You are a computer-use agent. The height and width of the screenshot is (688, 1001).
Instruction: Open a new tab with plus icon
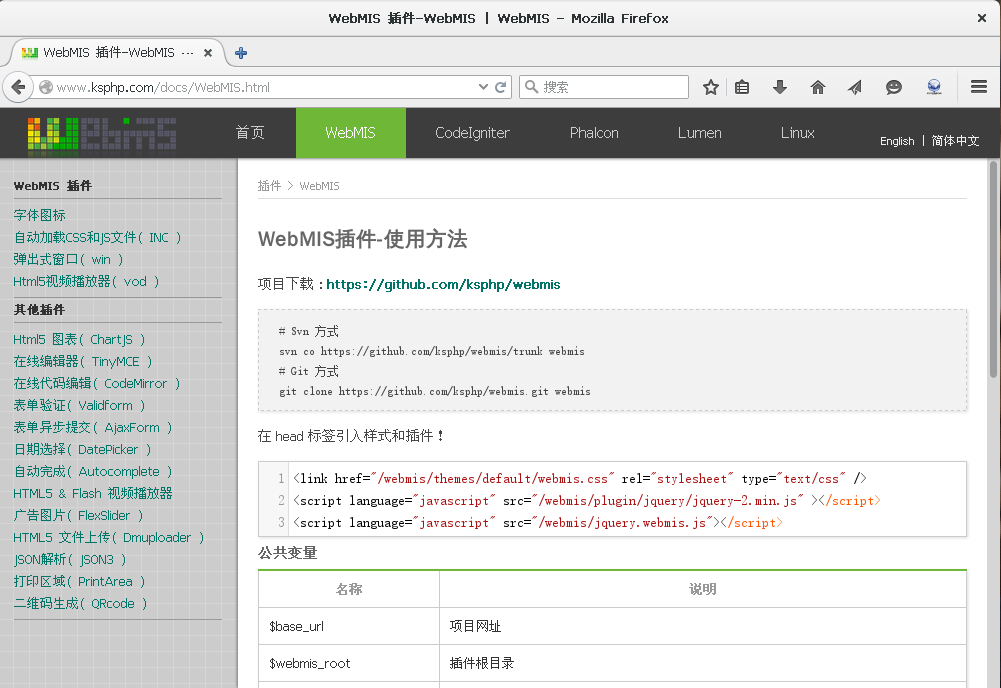tap(241, 53)
